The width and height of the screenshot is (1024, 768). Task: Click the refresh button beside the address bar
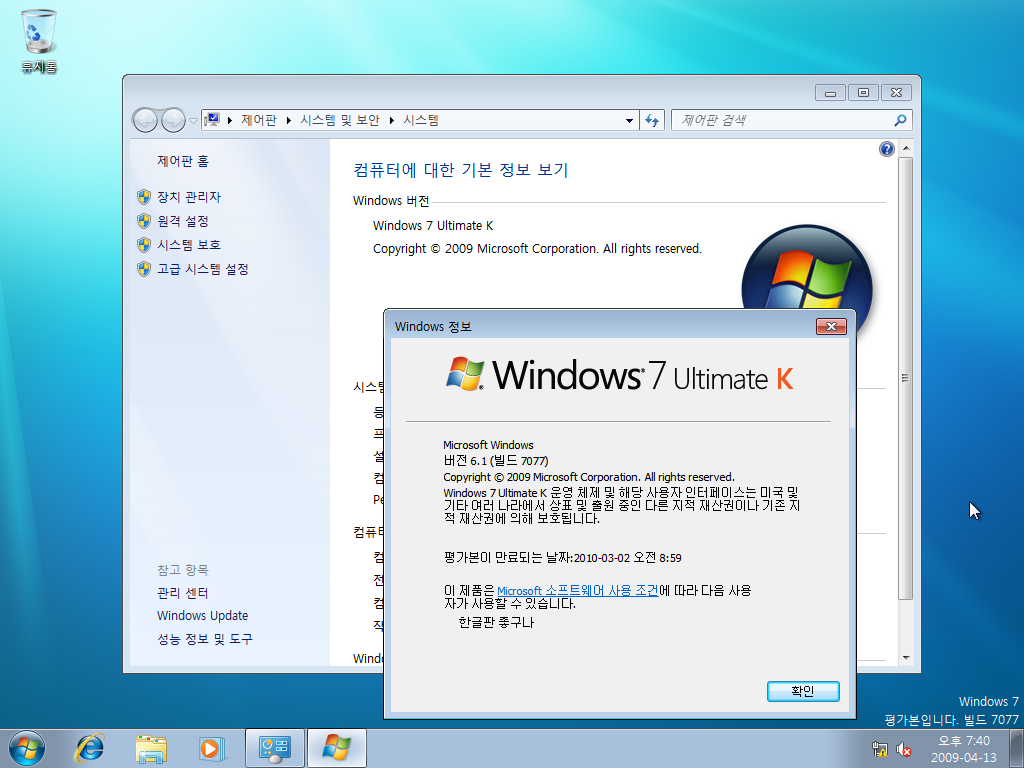(x=652, y=120)
